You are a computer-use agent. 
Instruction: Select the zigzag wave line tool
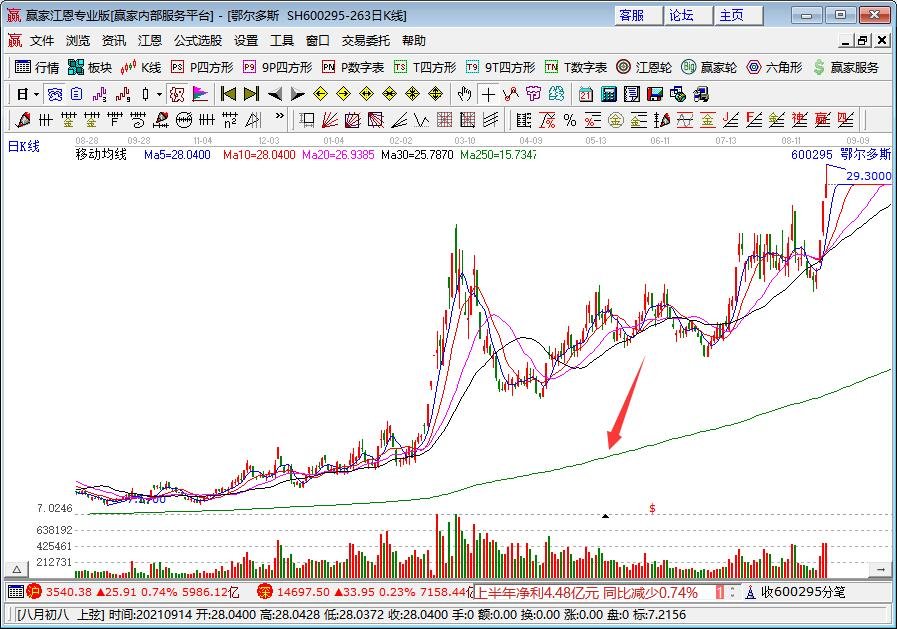point(422,120)
